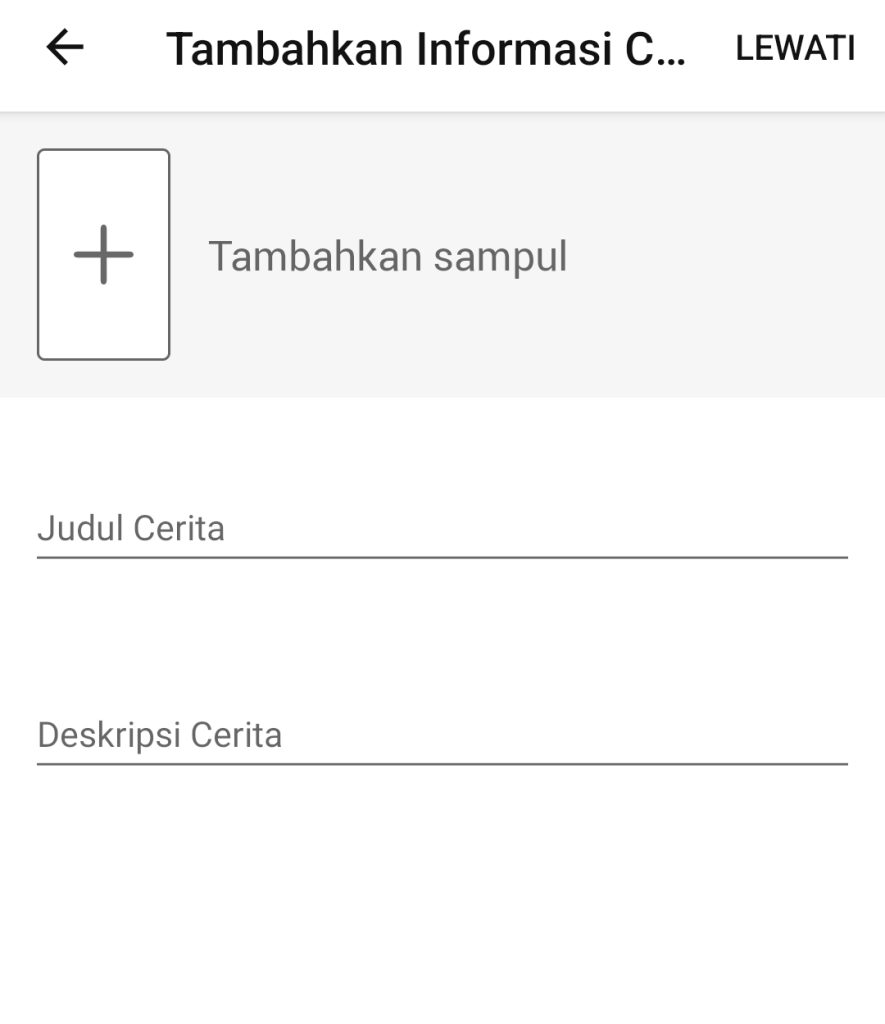Click the underline beneath Judul Cerita
Image resolution: width=885 pixels, height=1024 pixels.
[442, 556]
